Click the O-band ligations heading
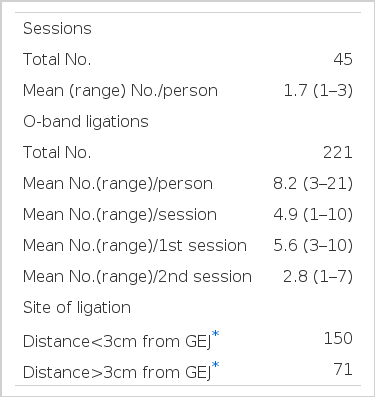 (86, 121)
